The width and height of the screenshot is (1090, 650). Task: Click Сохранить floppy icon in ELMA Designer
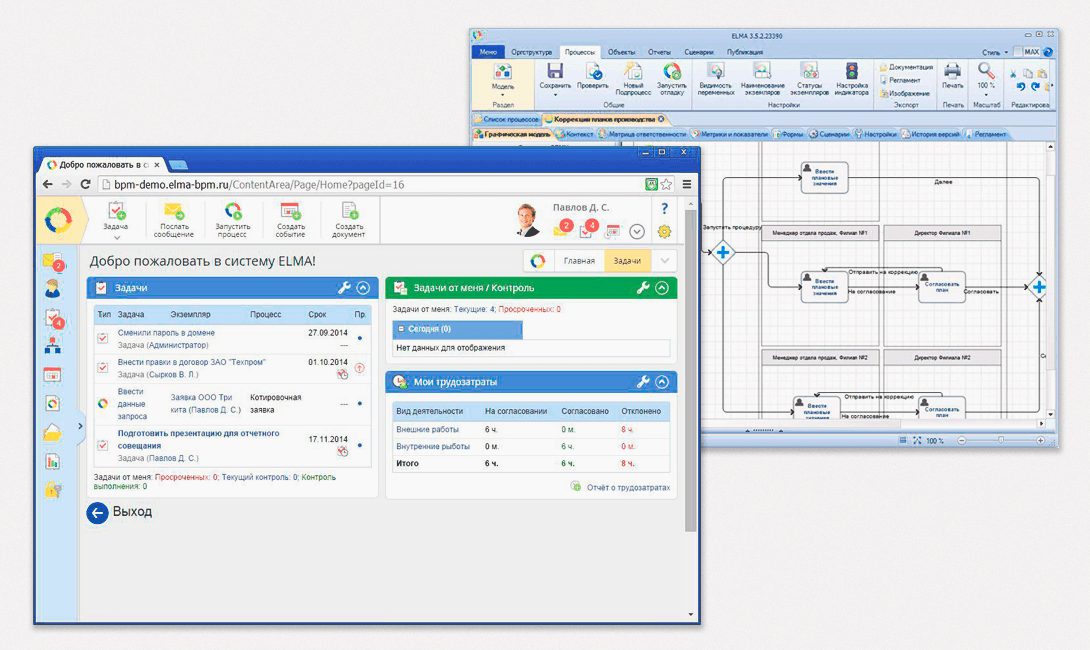point(555,71)
